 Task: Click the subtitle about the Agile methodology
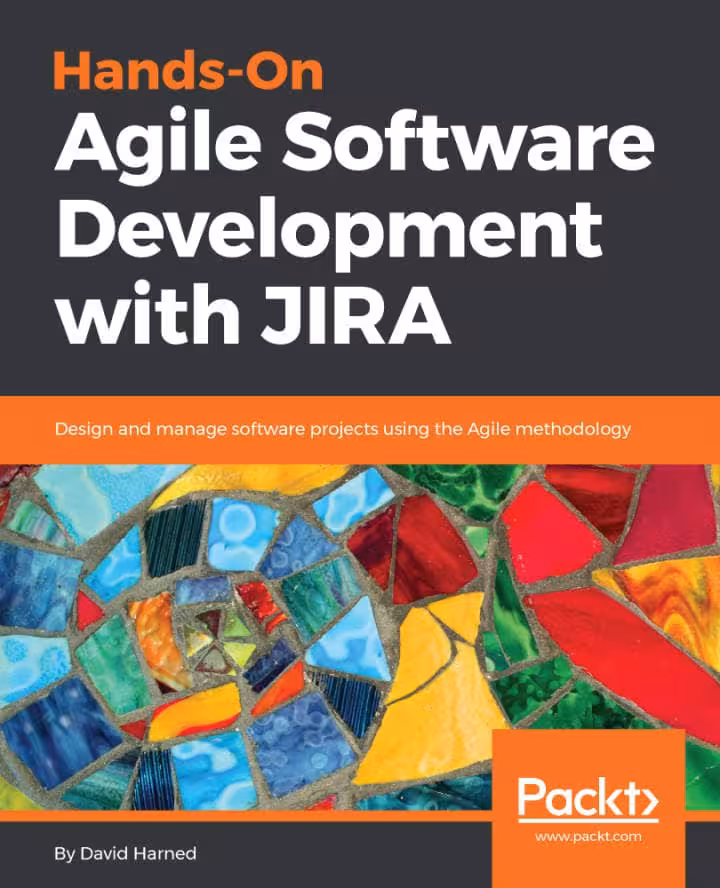[x=343, y=429]
